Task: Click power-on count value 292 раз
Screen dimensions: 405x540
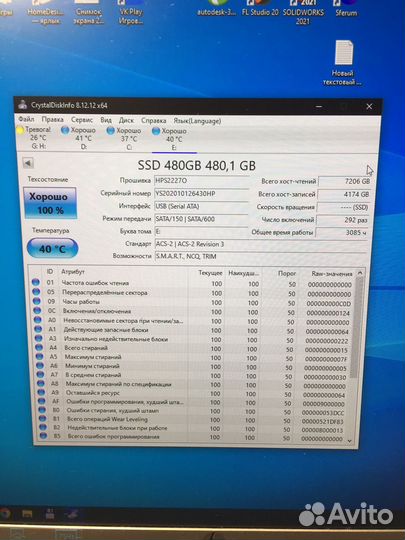Action: [x=343, y=220]
